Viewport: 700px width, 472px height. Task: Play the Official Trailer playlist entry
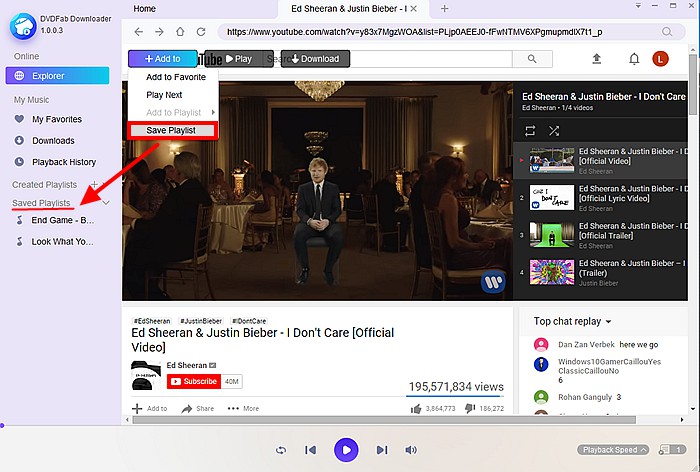pyautogui.click(x=600, y=235)
